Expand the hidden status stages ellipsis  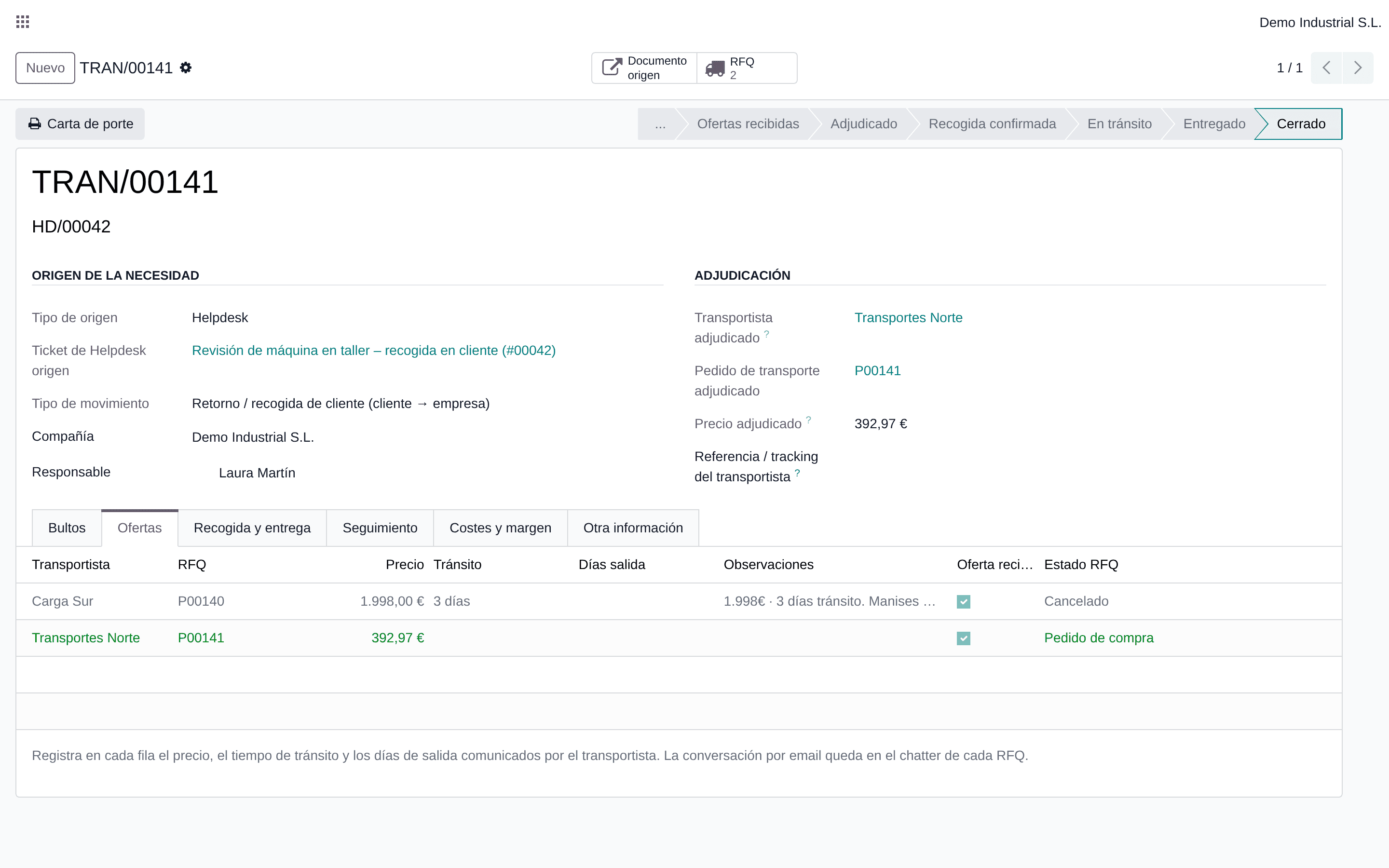(x=659, y=124)
